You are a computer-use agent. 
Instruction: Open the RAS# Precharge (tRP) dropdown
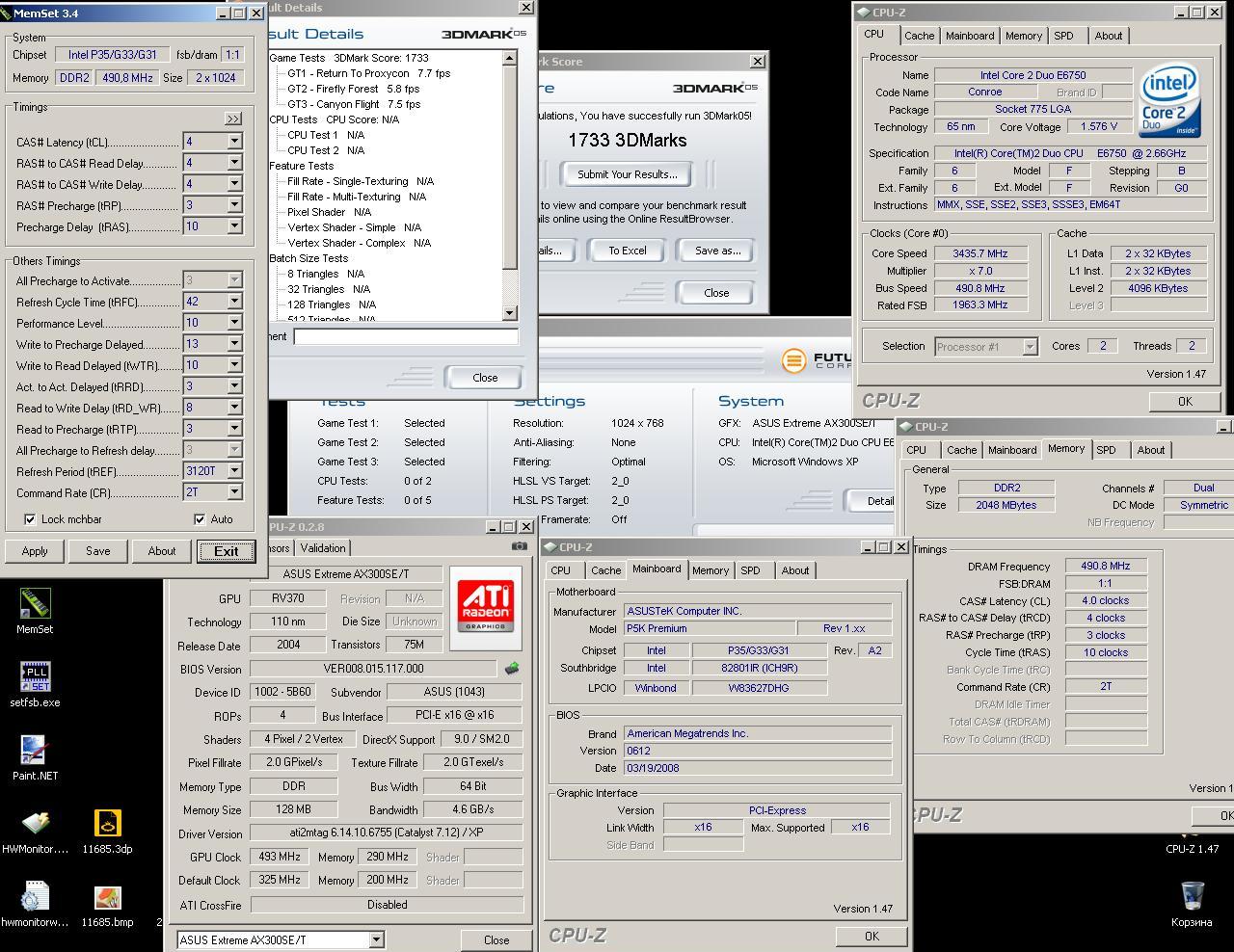pyautogui.click(x=234, y=205)
